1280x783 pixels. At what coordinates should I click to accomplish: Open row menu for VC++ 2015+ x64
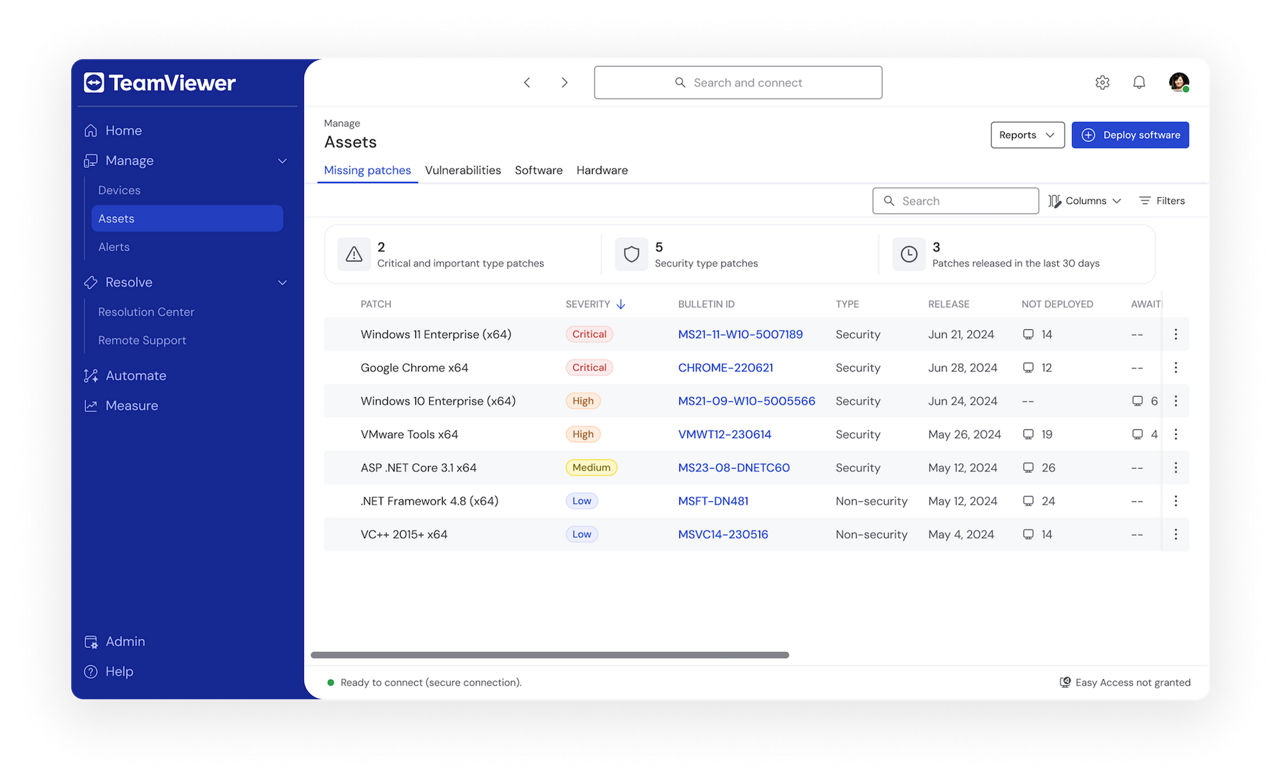pyautogui.click(x=1176, y=534)
